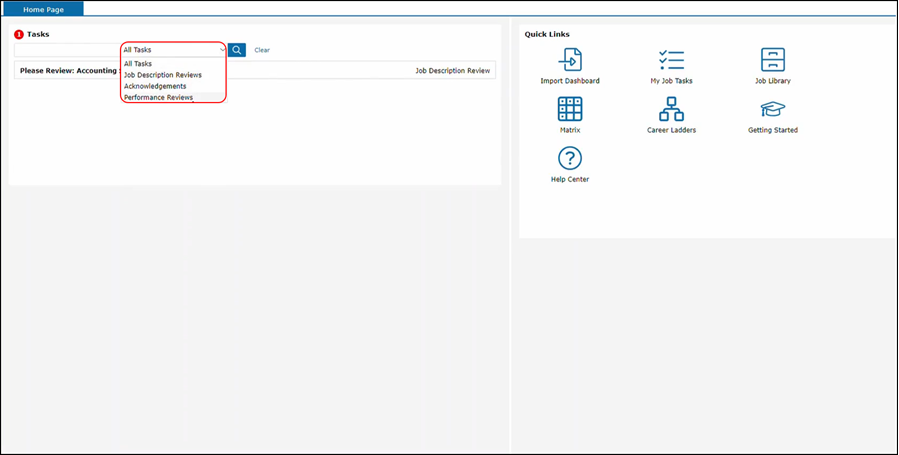Open the My Job Tasks checklist icon
This screenshot has height=455, width=899.
[671, 60]
